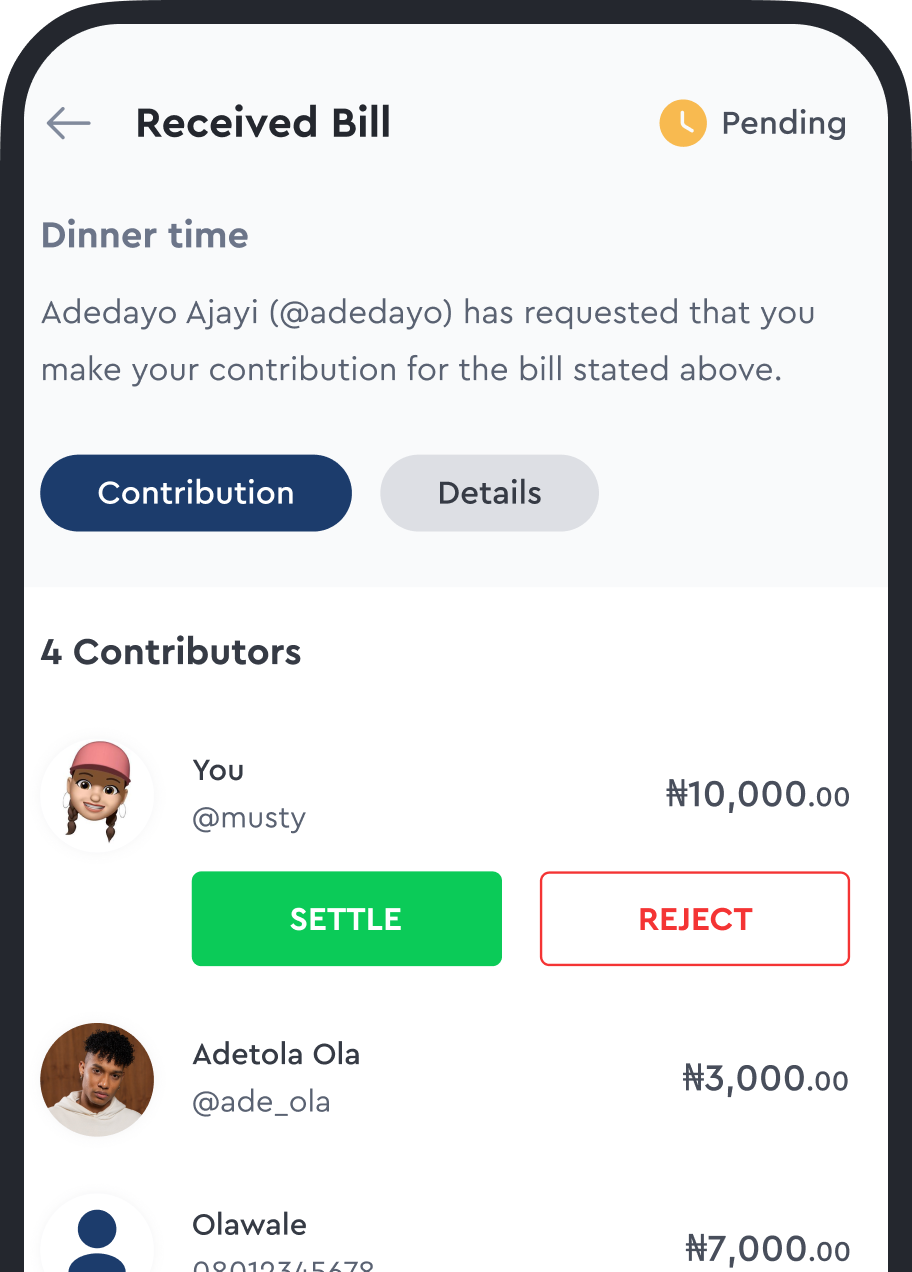Open the Details tab
The height and width of the screenshot is (1272, 912).
point(489,493)
